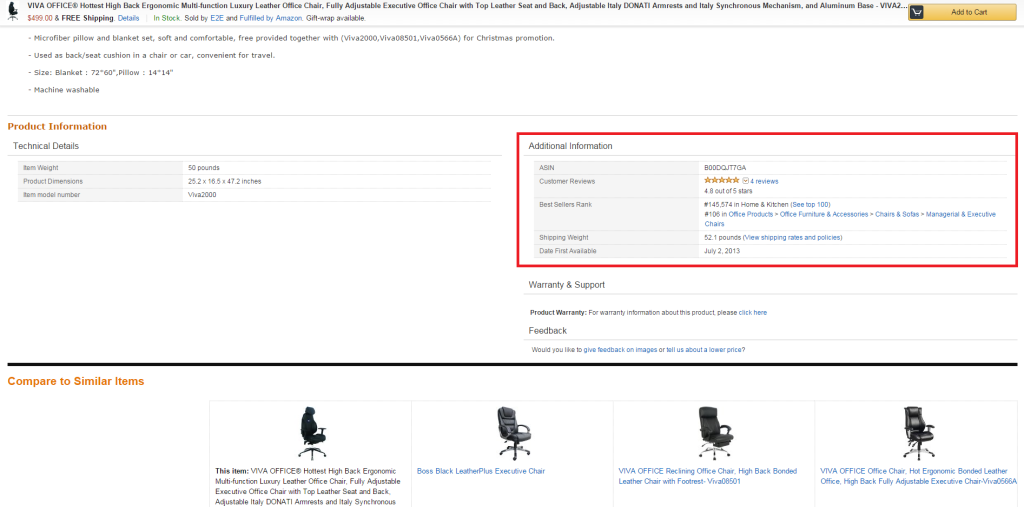Viewport: 1024px width, 507px height.
Task: Click the shipping Details link
Action: pos(129,18)
